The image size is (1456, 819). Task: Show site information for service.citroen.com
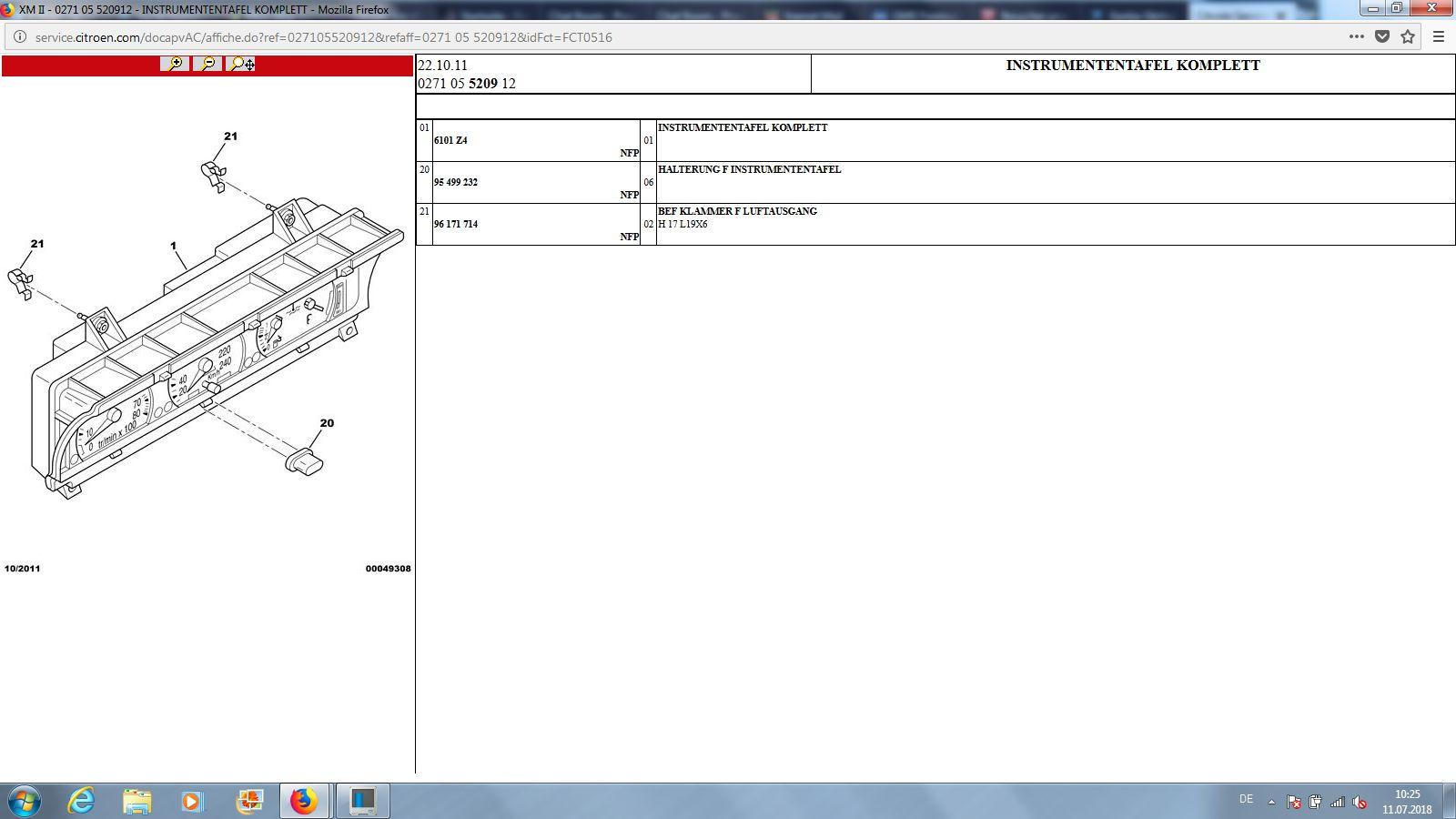(19, 37)
